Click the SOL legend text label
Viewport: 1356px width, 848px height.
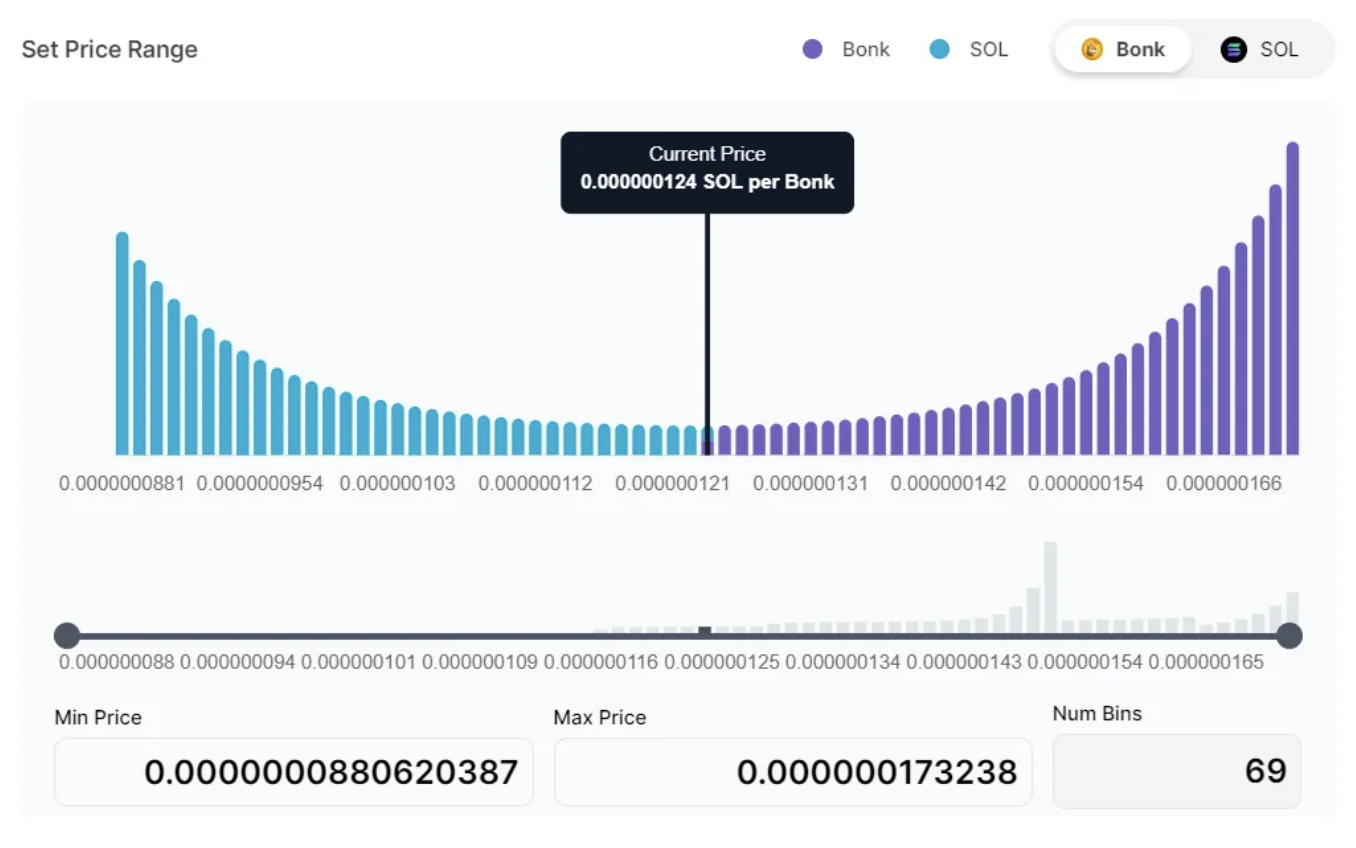pyautogui.click(x=989, y=49)
